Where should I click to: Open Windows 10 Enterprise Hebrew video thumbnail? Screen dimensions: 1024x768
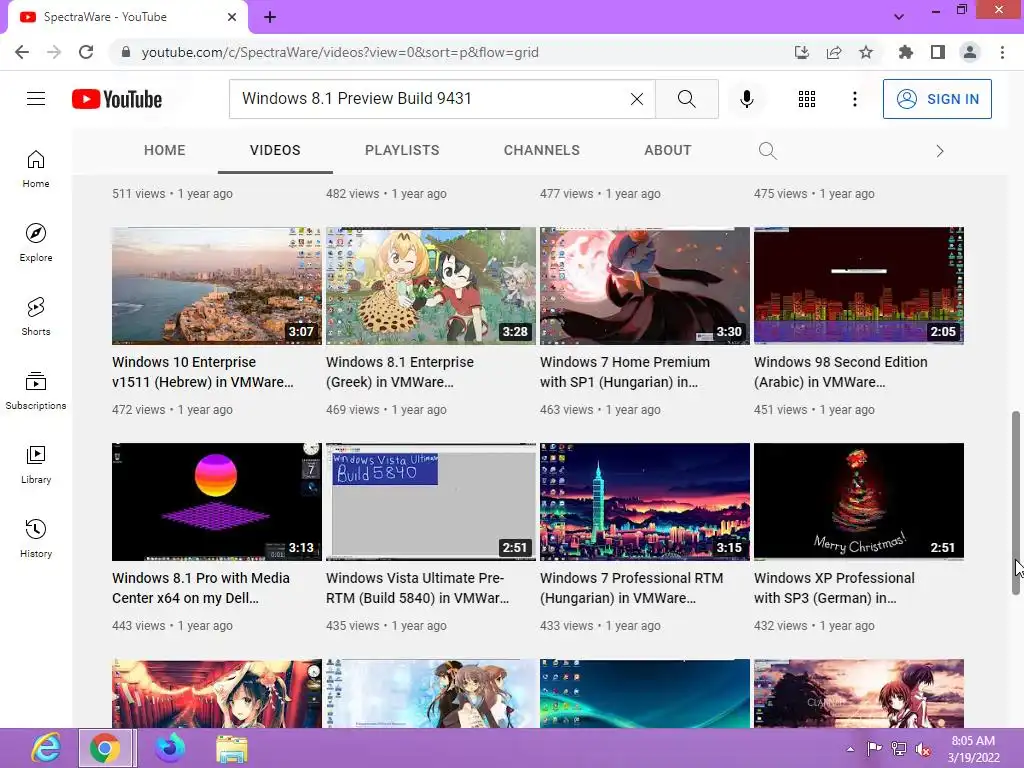click(217, 285)
